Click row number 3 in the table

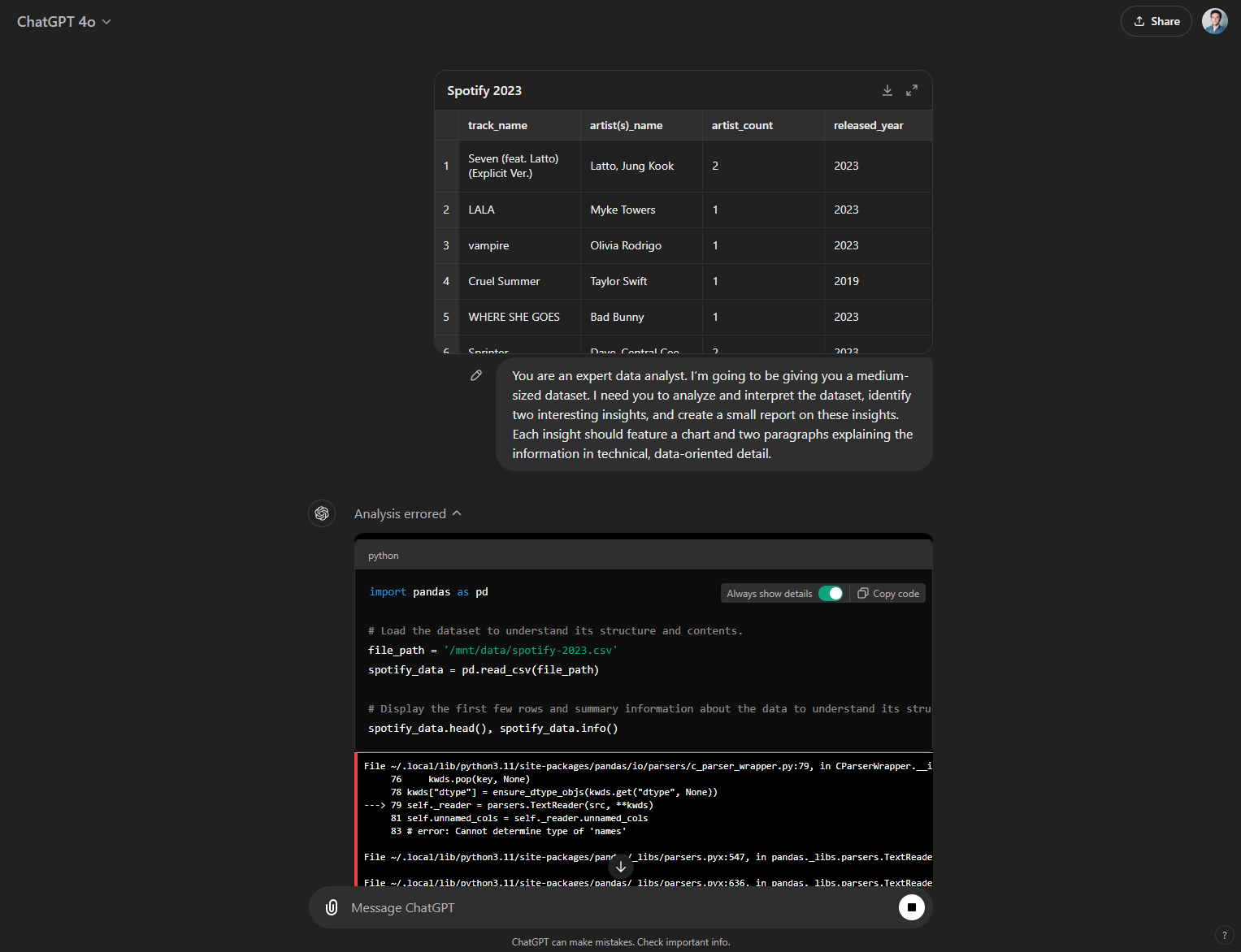pos(446,245)
